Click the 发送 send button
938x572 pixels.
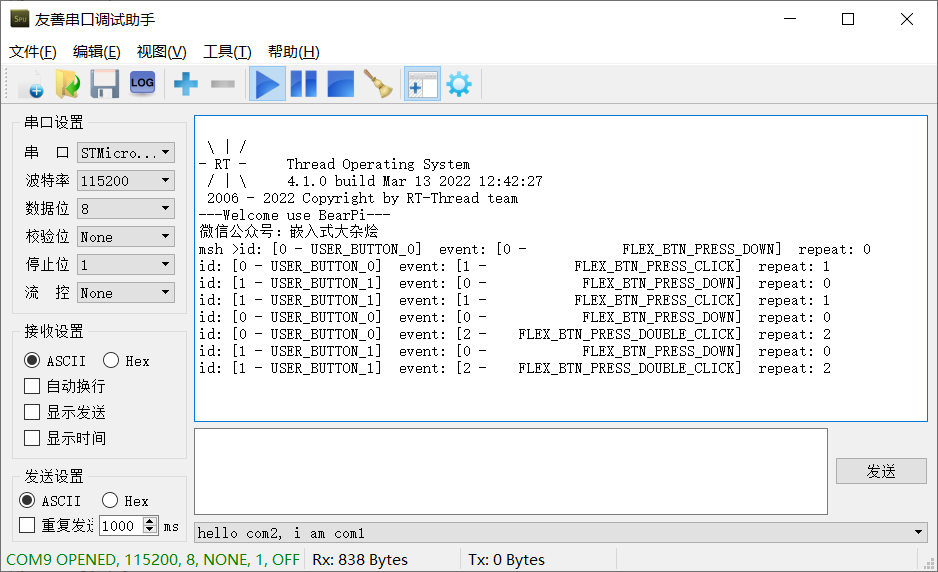881,471
